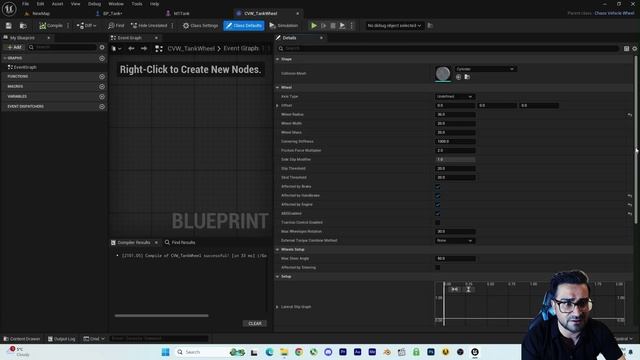Expand the Offset property

(278, 106)
